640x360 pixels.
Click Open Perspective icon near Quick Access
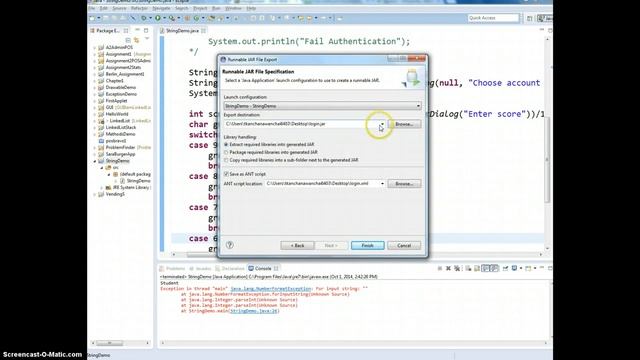coord(529,18)
